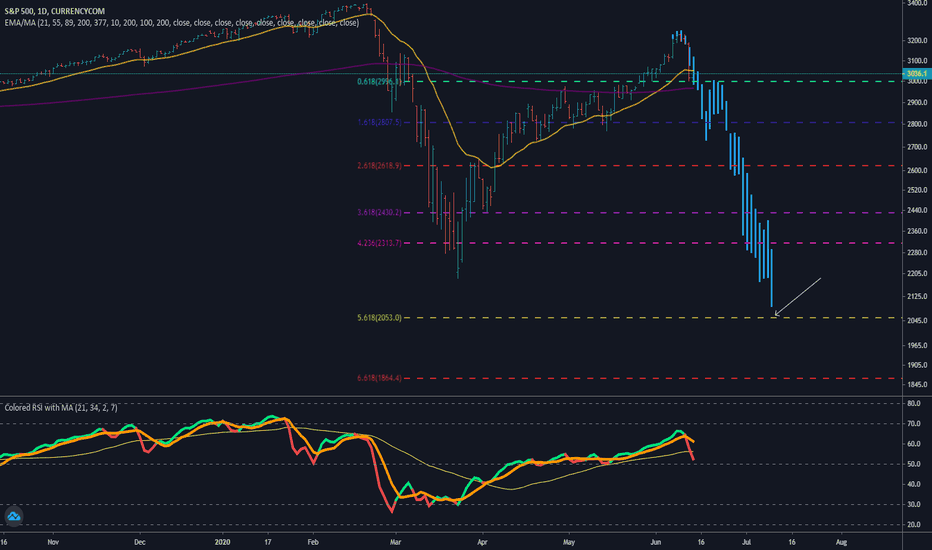
Task: Click the May date on time axis
Action: coord(569,542)
